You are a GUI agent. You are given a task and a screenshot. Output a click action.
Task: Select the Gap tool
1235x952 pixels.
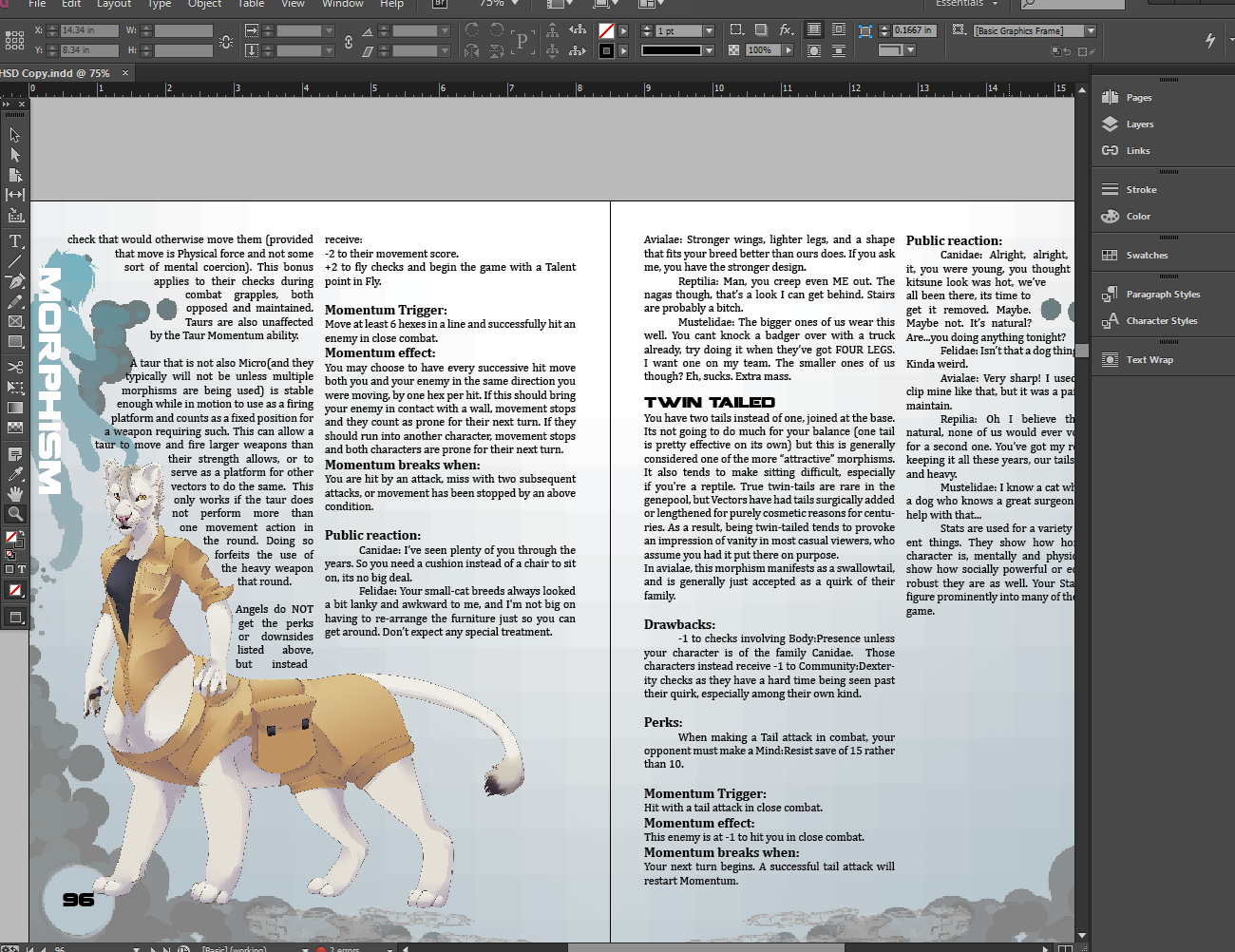15,195
